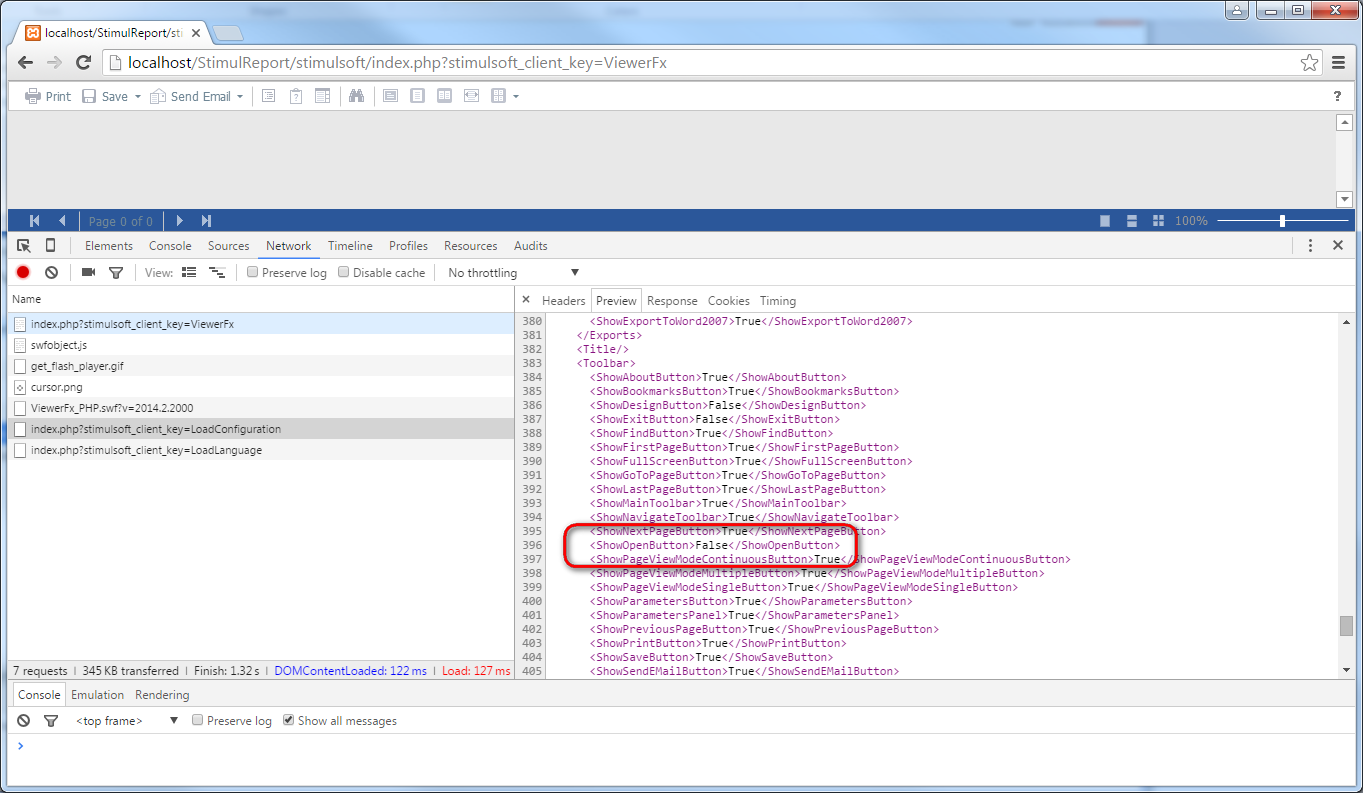Expand the multiple pages dropdown arrow

click(516, 97)
